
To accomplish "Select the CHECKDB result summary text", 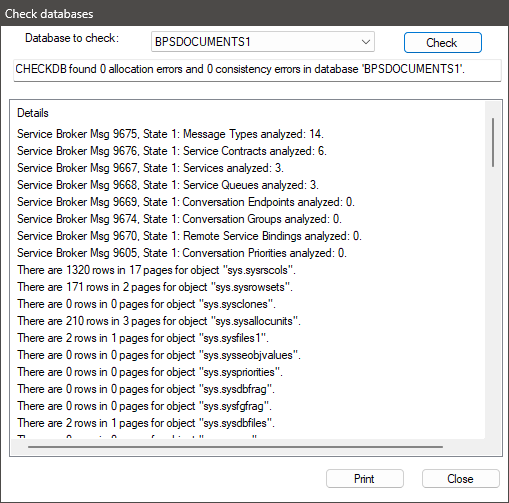I will pyautogui.click(x=240, y=69).
